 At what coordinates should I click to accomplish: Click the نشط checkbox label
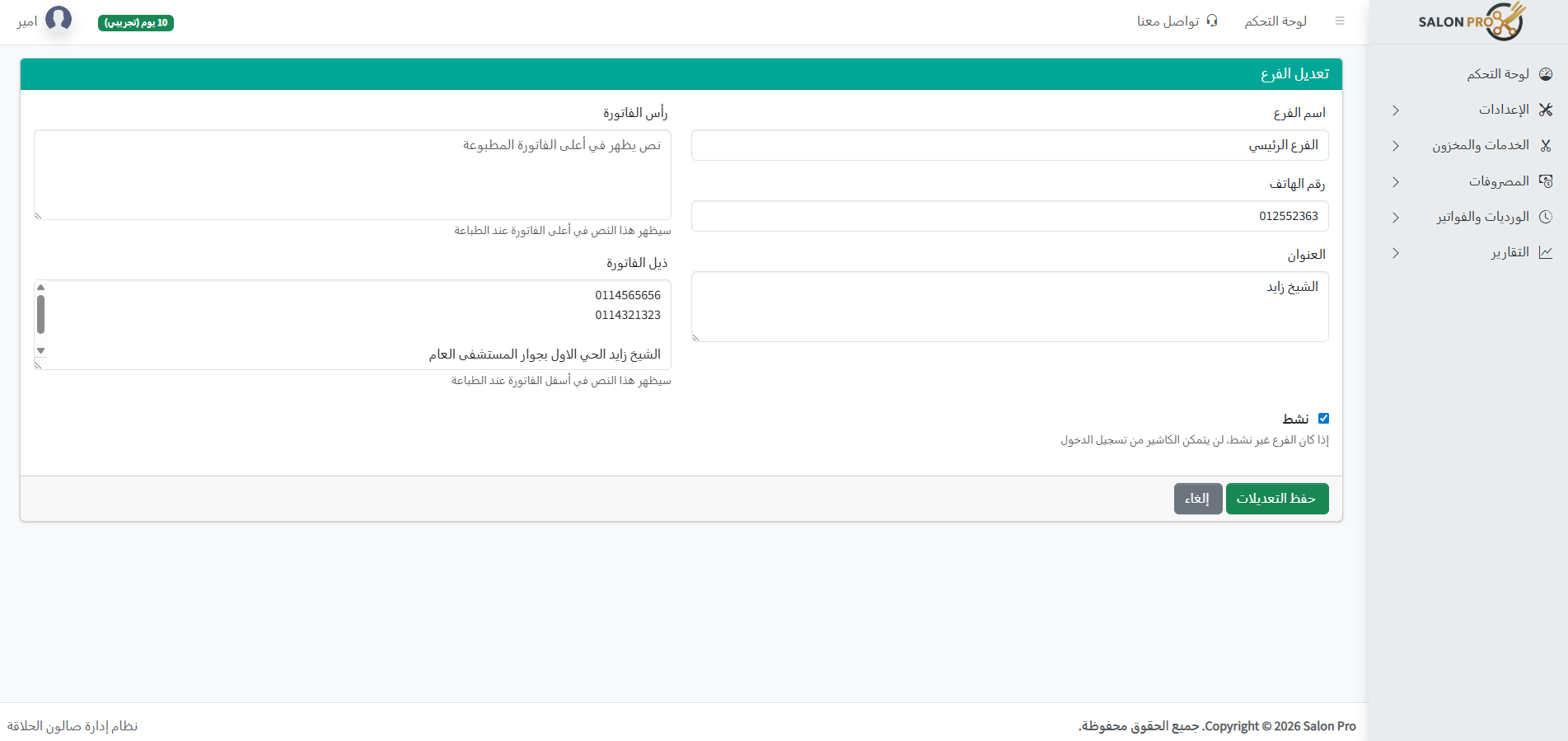click(x=1295, y=419)
